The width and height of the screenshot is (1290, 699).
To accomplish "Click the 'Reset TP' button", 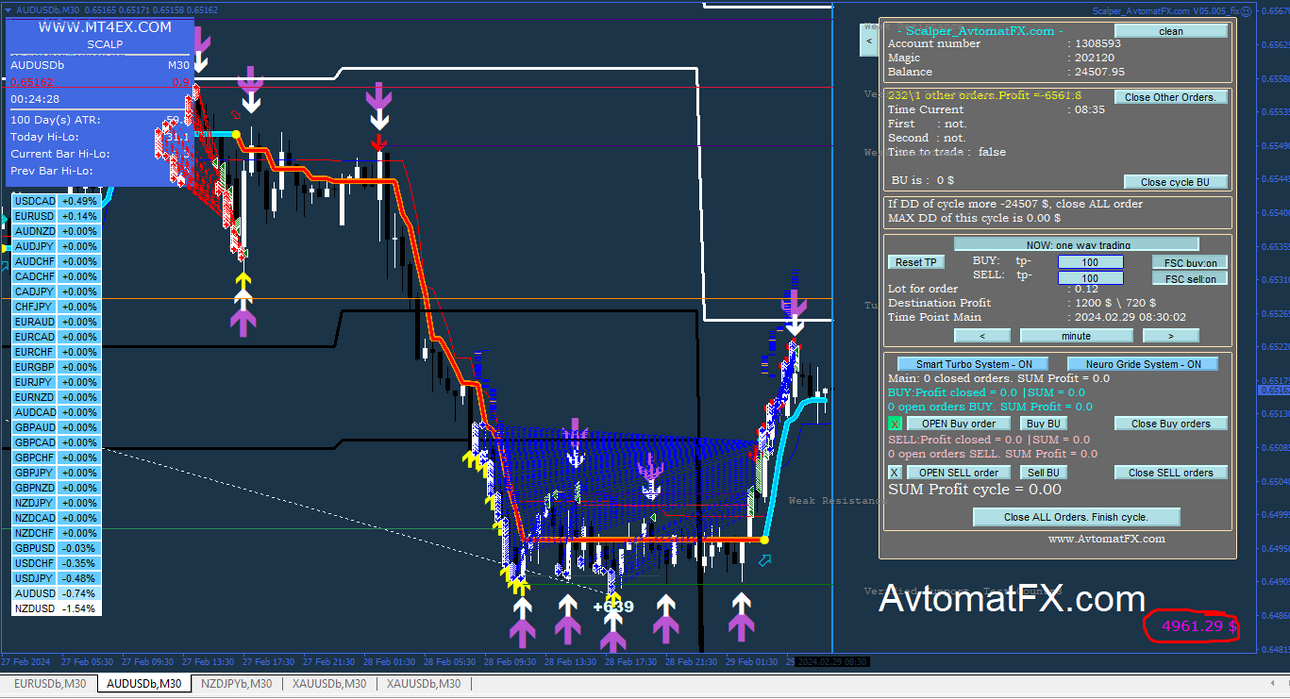I will 915,262.
